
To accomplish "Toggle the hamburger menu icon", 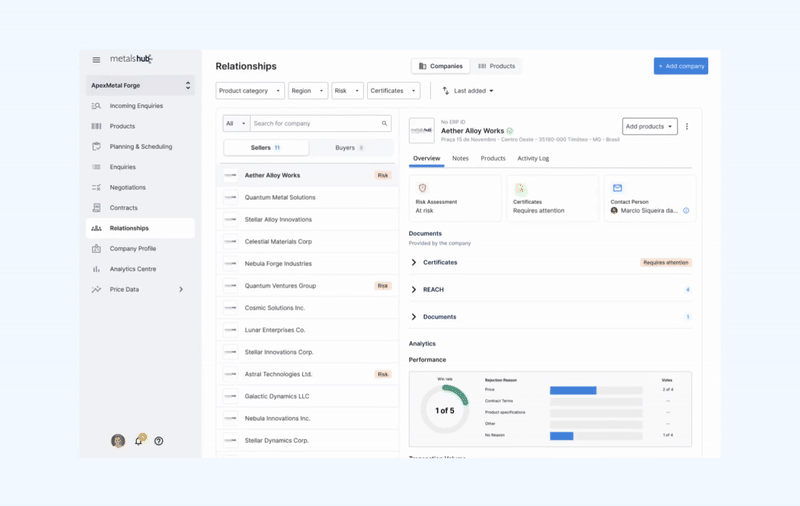I will tap(96, 60).
